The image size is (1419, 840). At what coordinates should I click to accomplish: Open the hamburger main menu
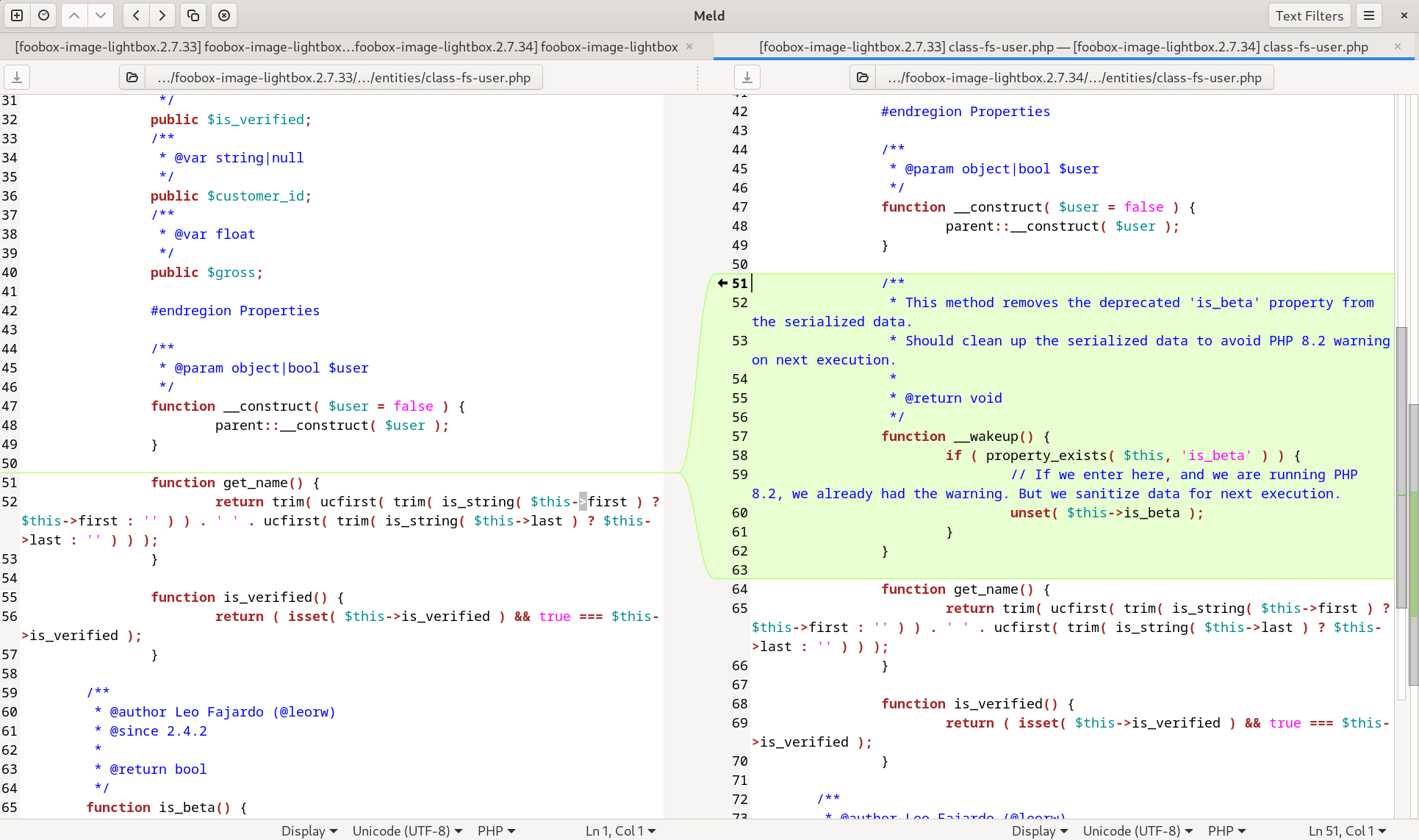point(1369,15)
